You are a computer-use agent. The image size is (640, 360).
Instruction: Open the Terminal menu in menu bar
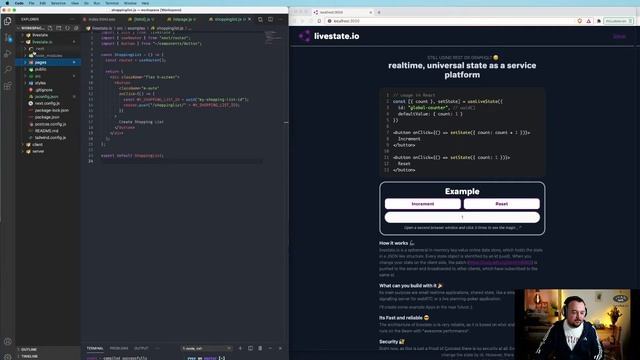point(112,3)
